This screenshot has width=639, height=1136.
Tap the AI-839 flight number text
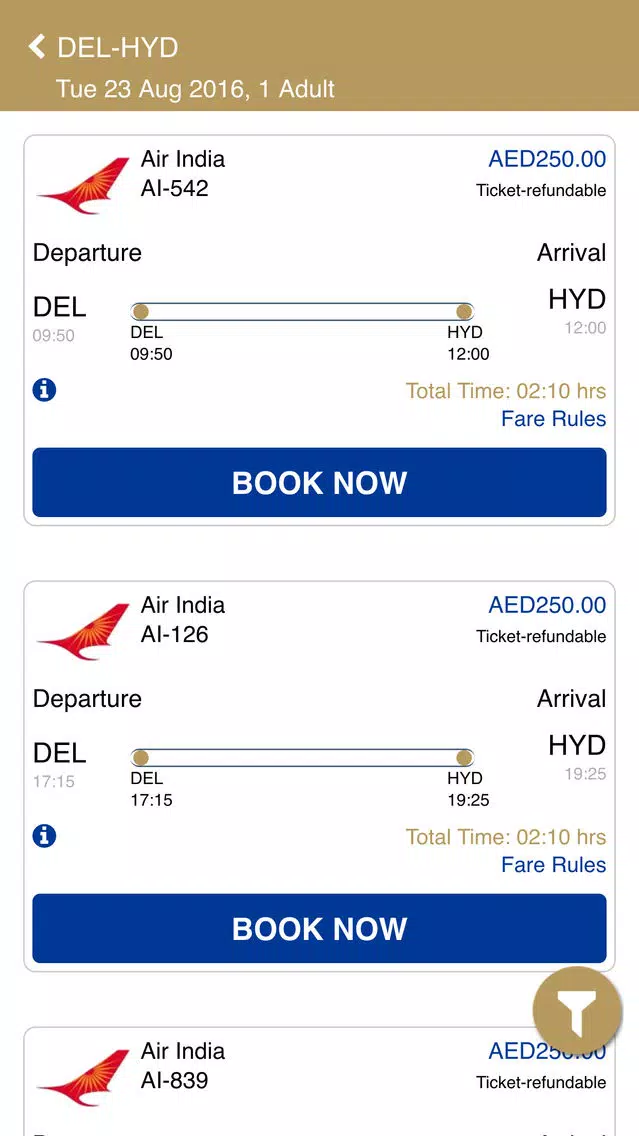[175, 1080]
